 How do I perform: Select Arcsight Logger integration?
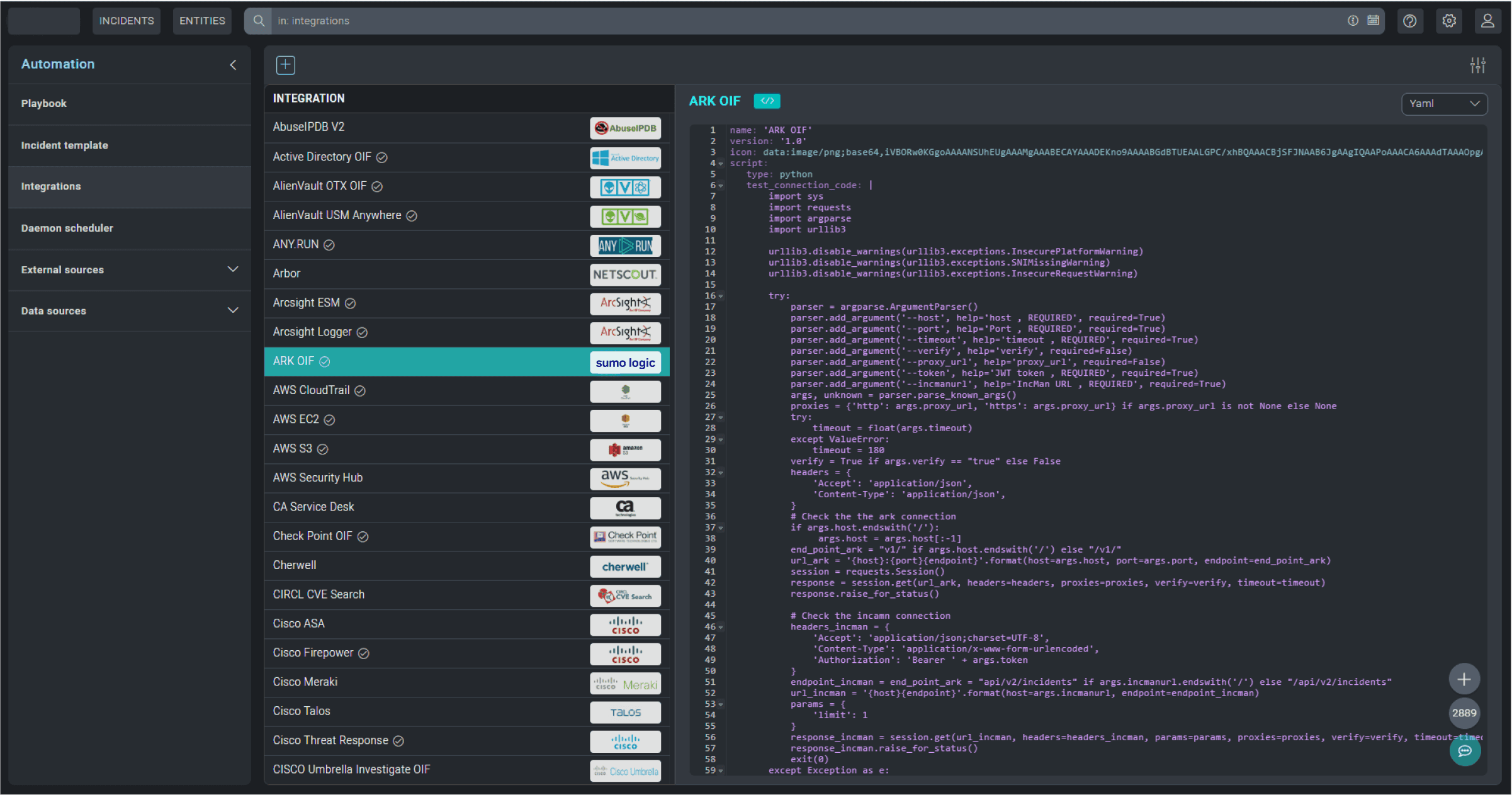(x=467, y=332)
